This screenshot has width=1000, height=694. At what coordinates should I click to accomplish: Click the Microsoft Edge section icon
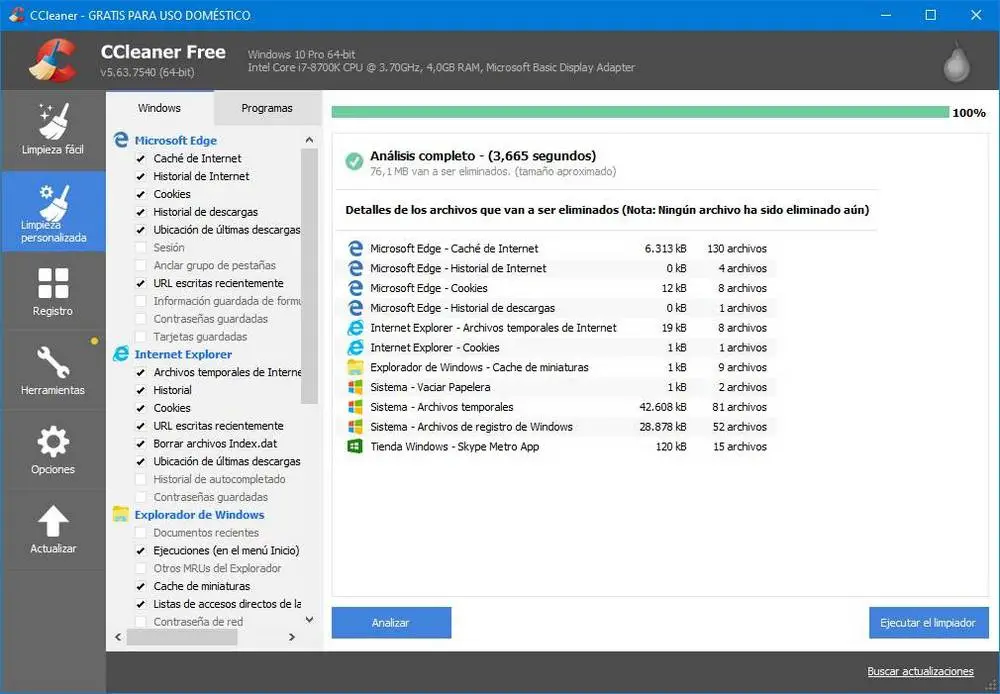pos(121,140)
